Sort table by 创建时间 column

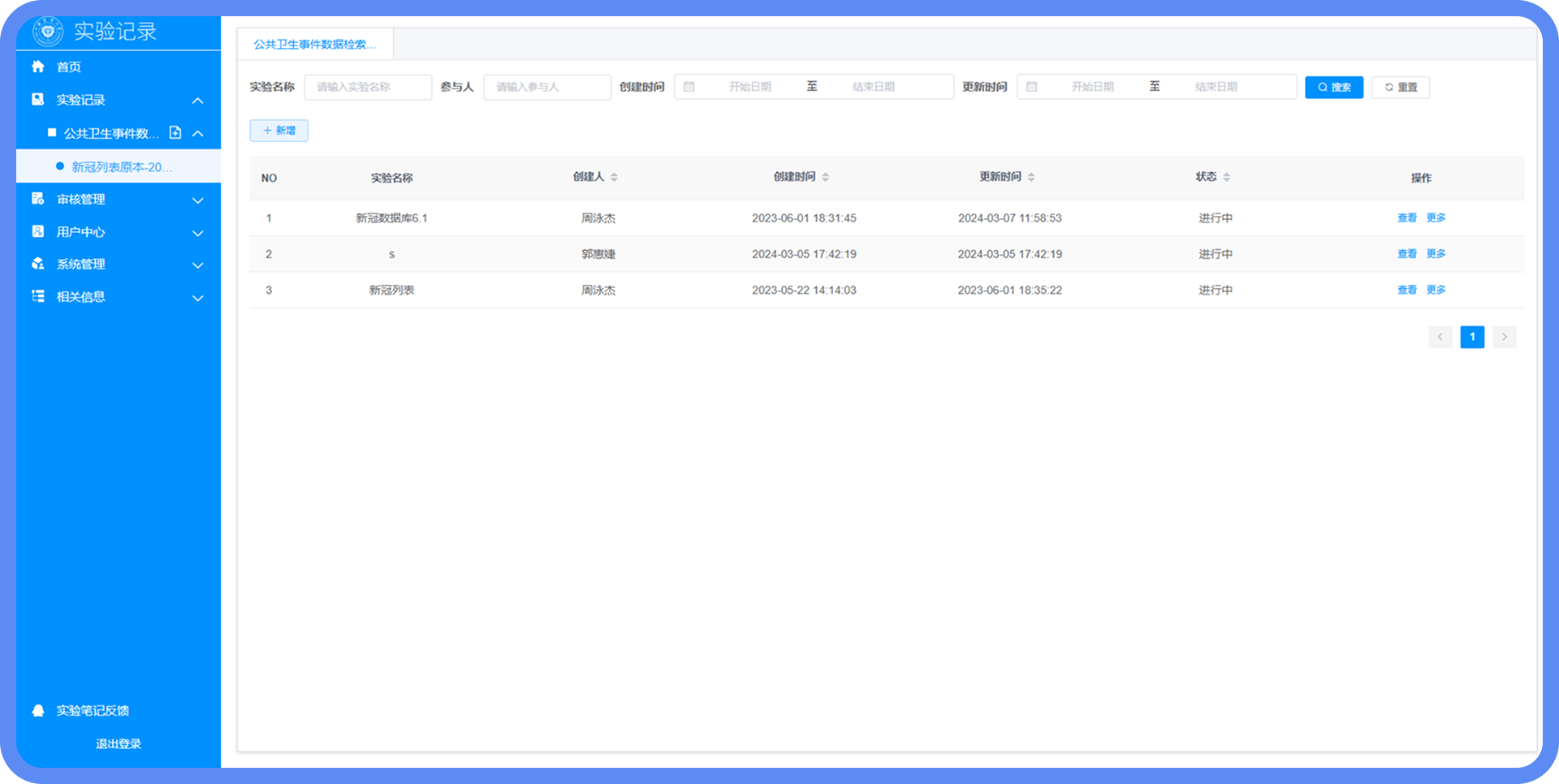click(825, 177)
